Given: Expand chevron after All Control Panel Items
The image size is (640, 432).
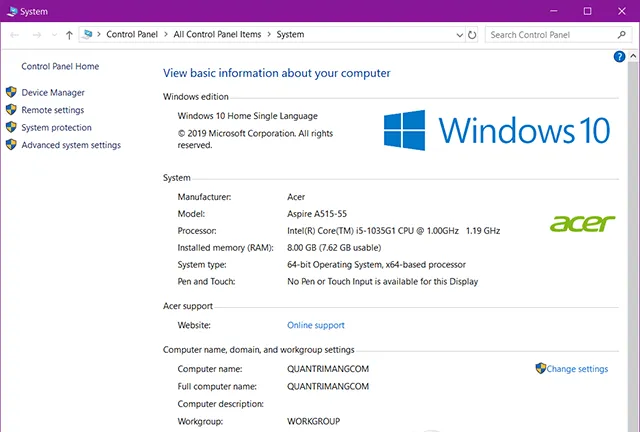Looking at the screenshot, I should tap(269, 35).
